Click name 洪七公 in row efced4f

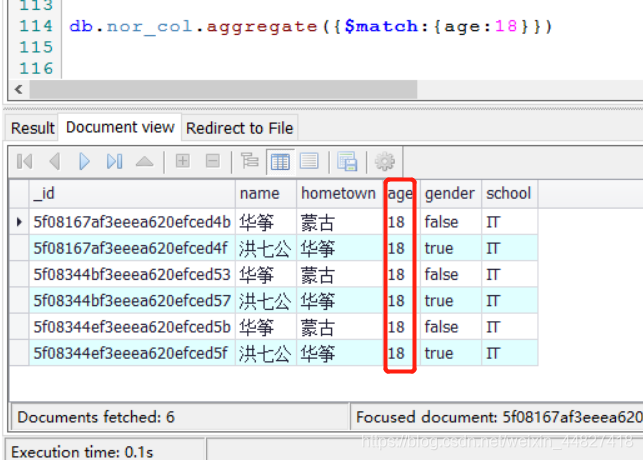pos(265,248)
